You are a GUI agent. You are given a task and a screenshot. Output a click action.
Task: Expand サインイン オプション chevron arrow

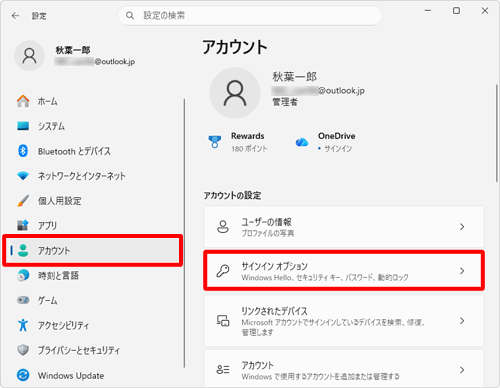click(x=462, y=271)
